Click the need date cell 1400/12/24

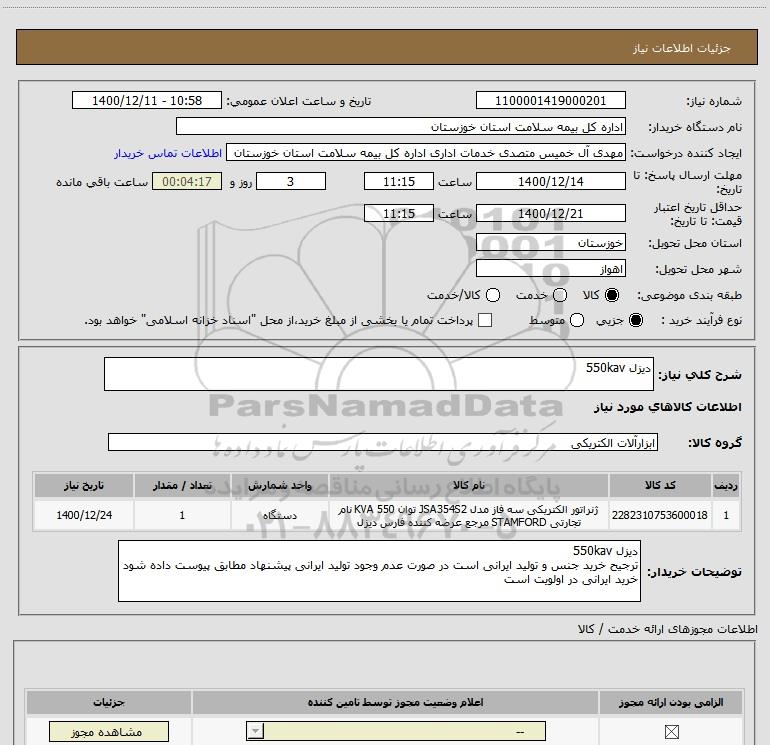(x=83, y=515)
